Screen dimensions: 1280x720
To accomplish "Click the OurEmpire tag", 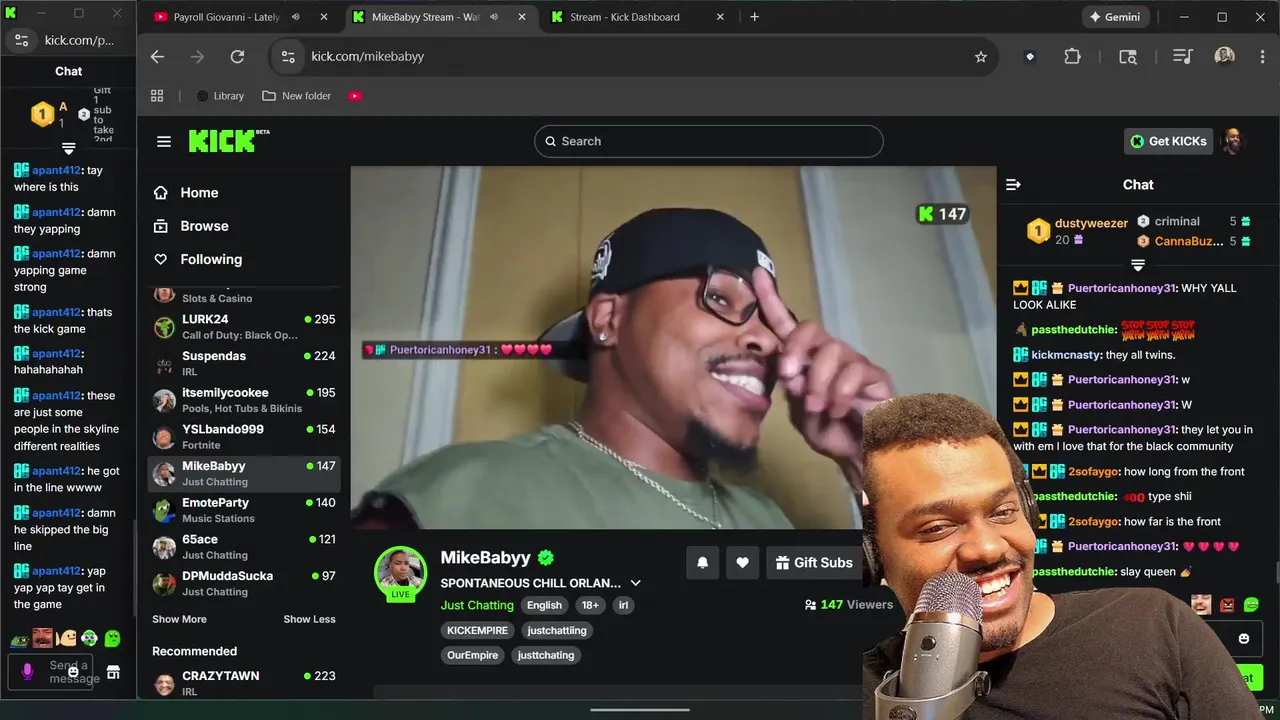I will (x=472, y=655).
